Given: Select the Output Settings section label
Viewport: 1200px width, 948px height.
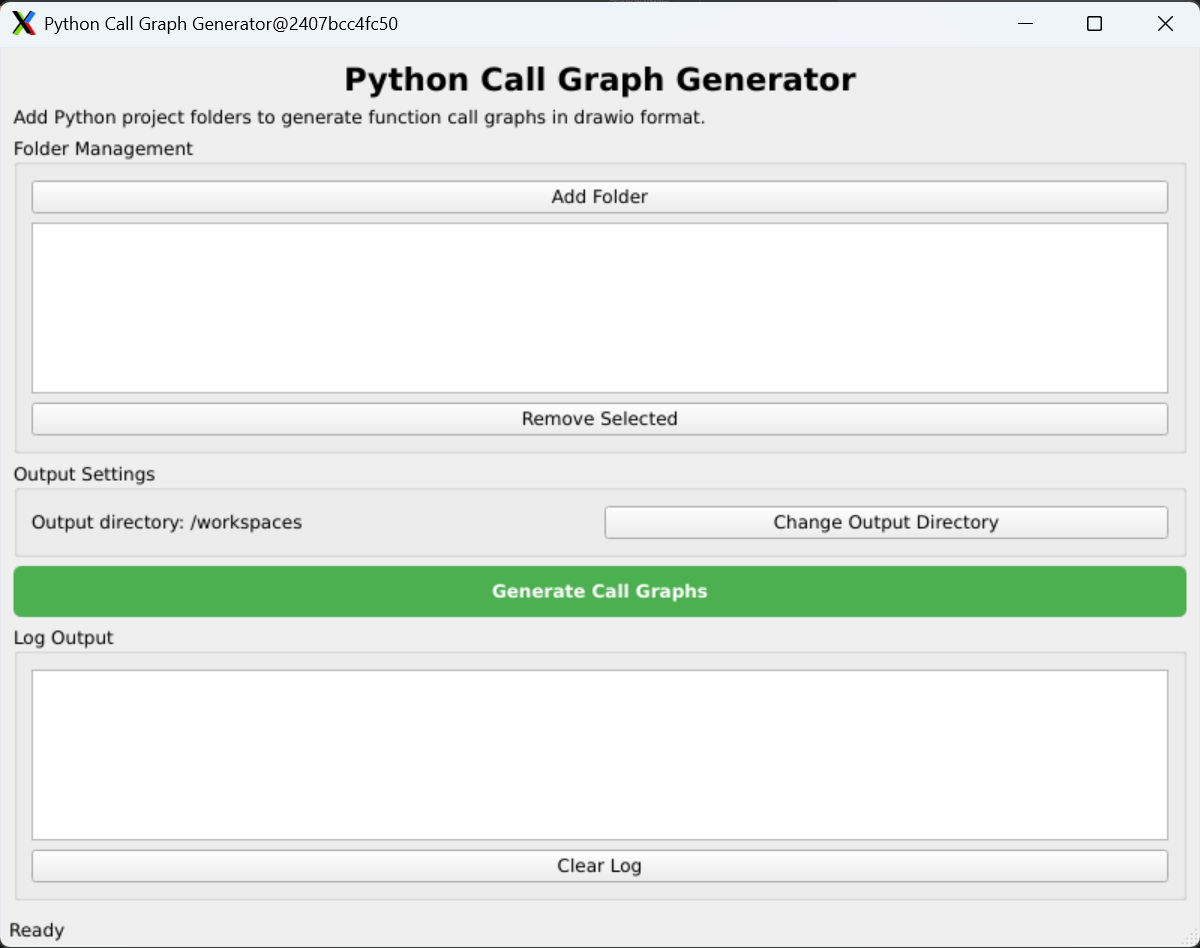Looking at the screenshot, I should click(x=84, y=474).
